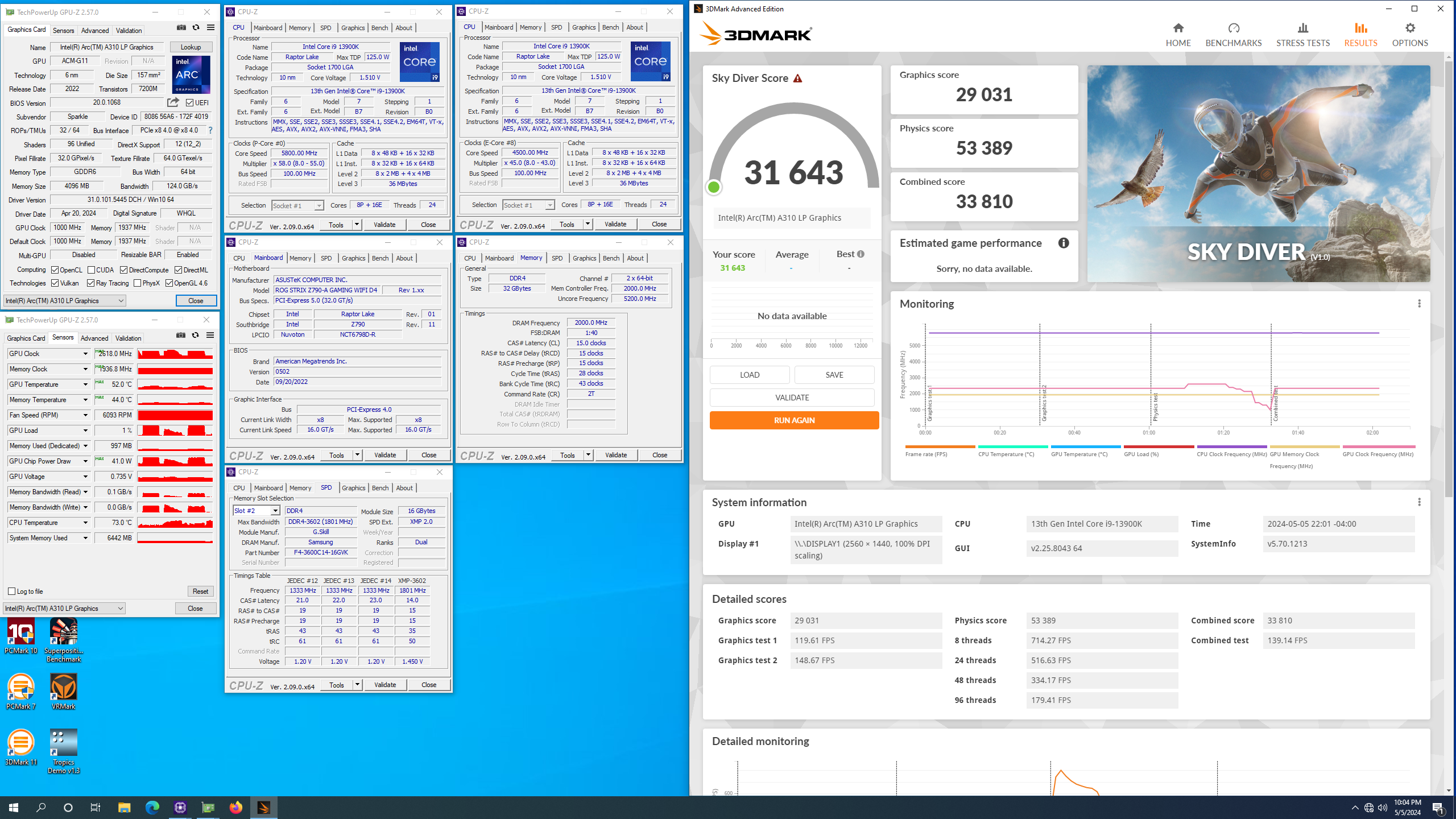Click the Bus Interface question mark in GPU-Z
Image resolution: width=1456 pixels, height=819 pixels.
tap(210, 130)
